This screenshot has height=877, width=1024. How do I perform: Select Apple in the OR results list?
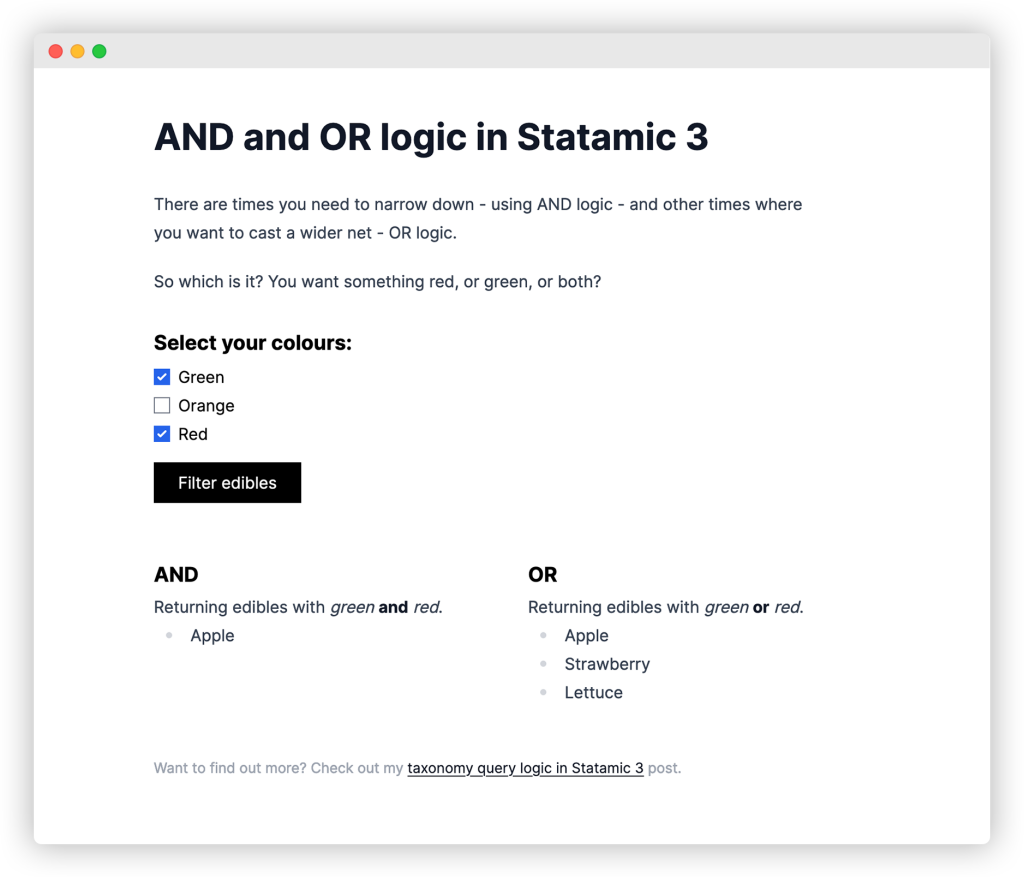(586, 636)
